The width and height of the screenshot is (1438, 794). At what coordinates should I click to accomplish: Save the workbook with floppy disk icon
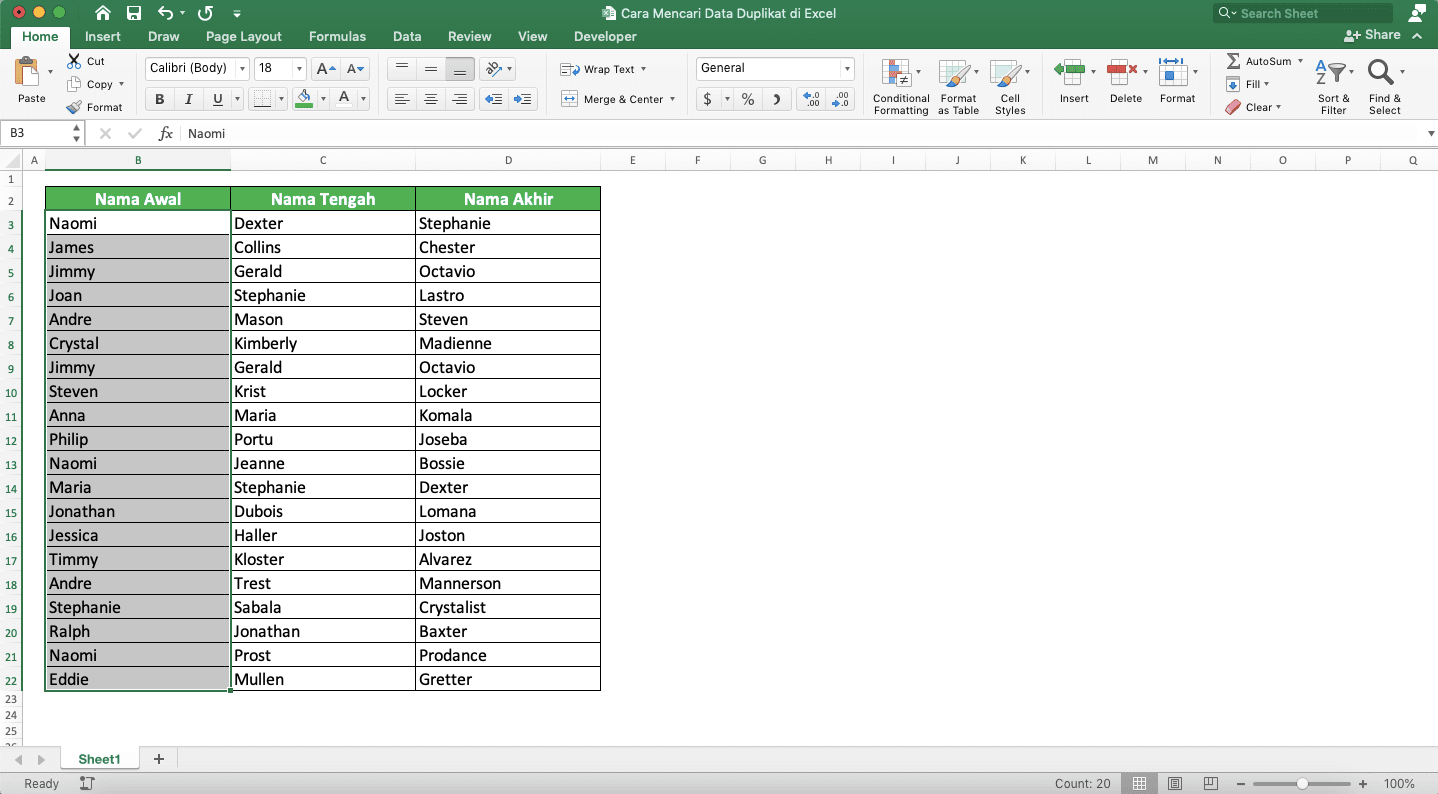point(134,13)
